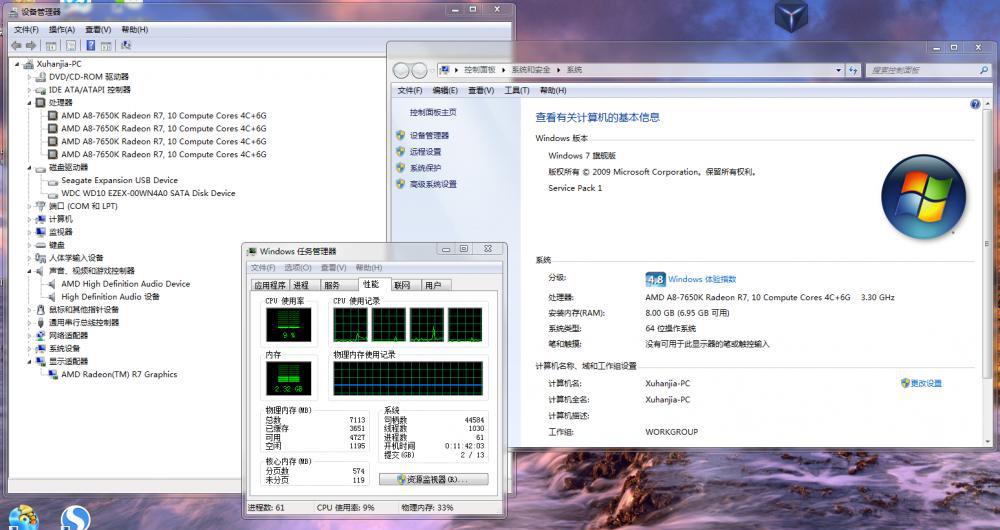Screen dimensions: 1000x530
Task: Click vertical scrollbar of System window
Action: tap(987, 271)
